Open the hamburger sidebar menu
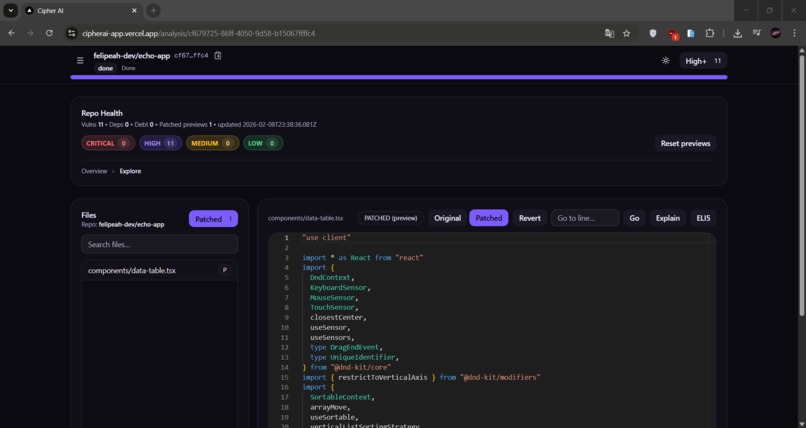Screen dimensions: 806x428 coord(80,61)
